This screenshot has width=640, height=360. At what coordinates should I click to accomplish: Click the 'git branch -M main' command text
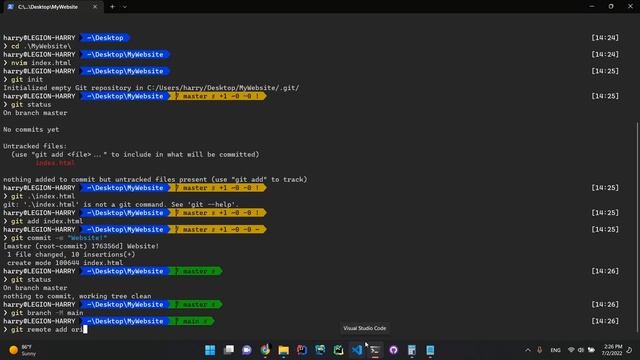point(47,313)
